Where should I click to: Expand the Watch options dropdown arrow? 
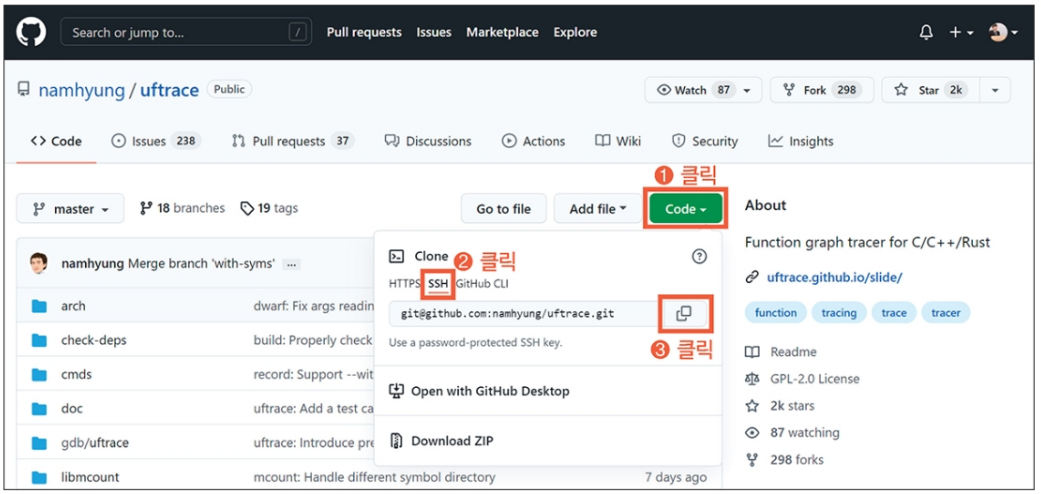click(x=748, y=90)
